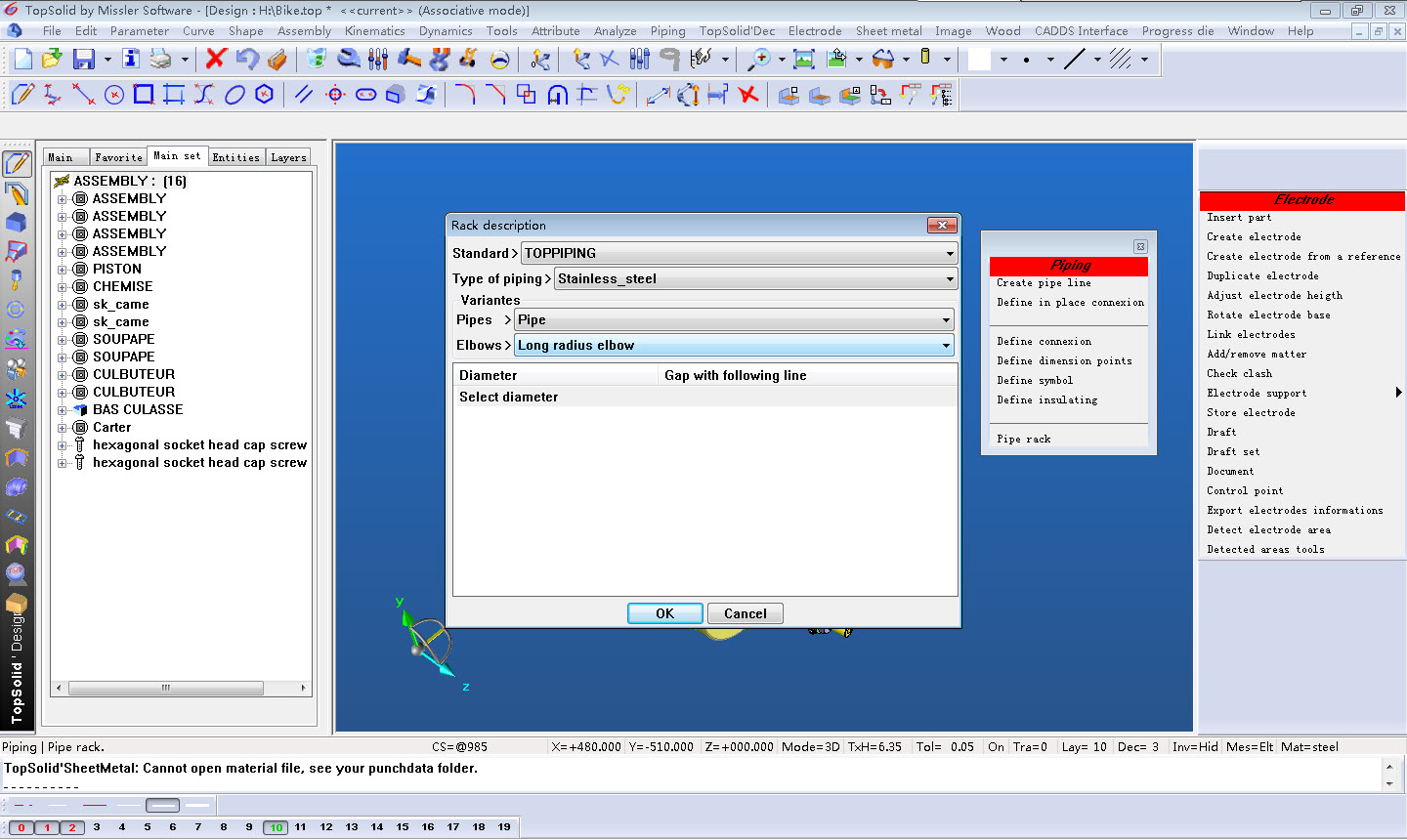This screenshot has height=840, width=1407.
Task: Click the line style swatch in toolbar
Action: click(x=1075, y=60)
